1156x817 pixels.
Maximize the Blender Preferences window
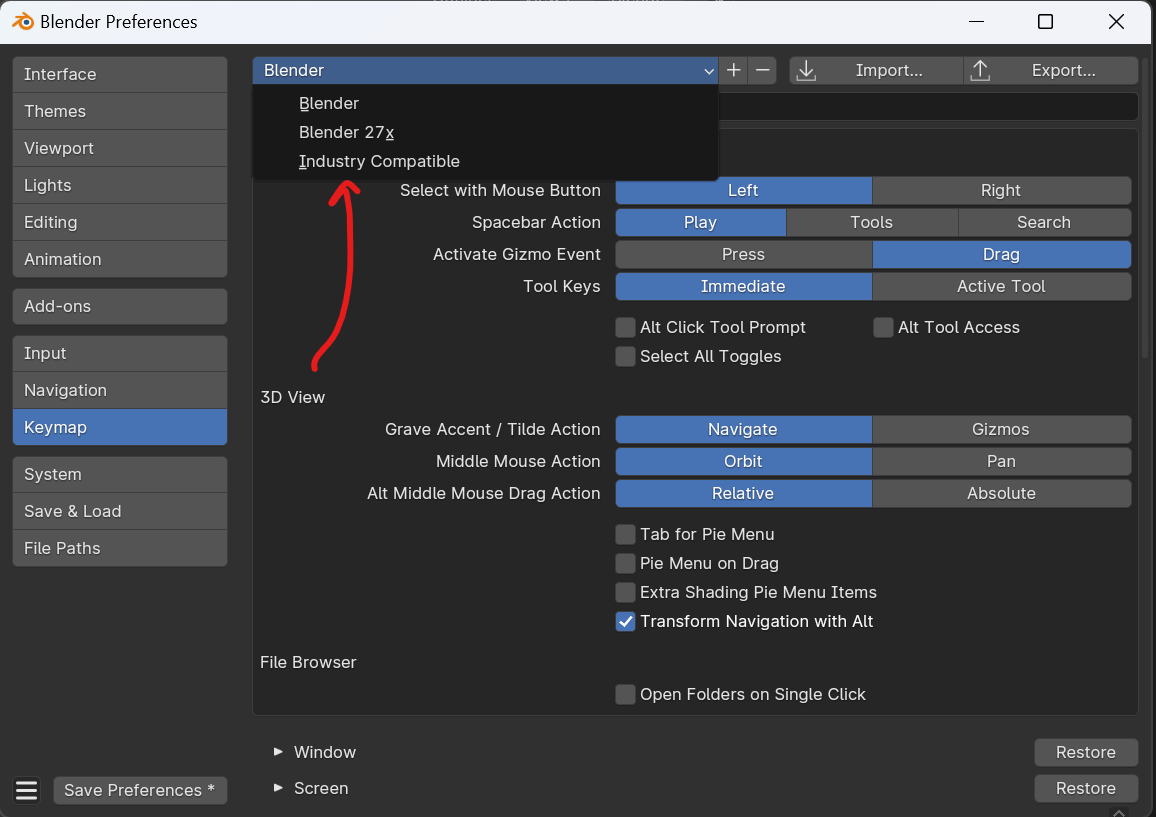point(1045,22)
